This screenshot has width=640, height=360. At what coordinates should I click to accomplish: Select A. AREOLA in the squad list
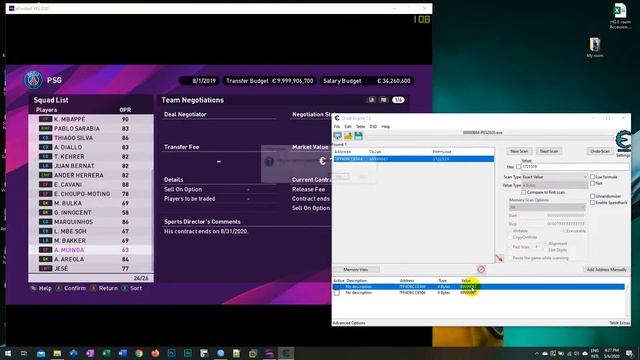click(91, 259)
